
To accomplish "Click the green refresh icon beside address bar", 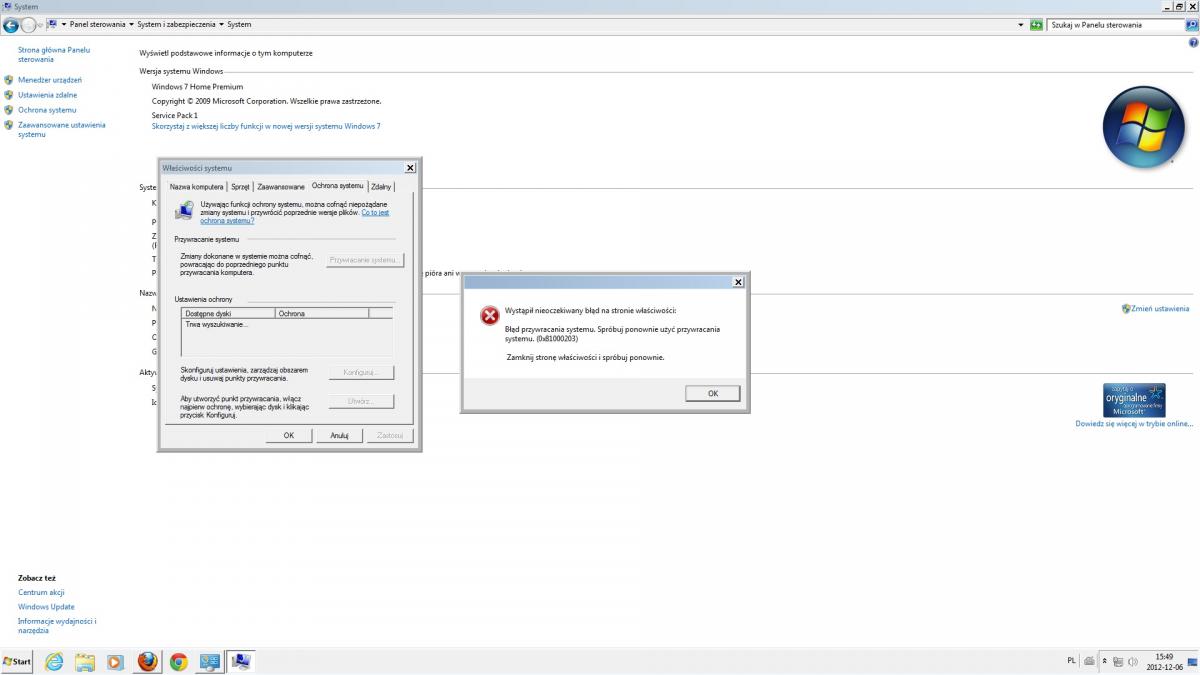I will tap(1037, 24).
